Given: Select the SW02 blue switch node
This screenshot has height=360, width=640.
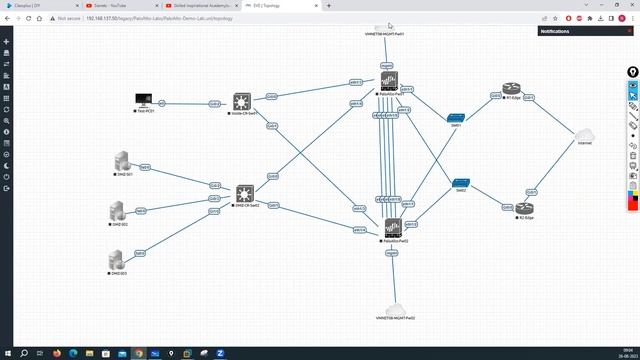Looking at the screenshot, I should (x=461, y=183).
